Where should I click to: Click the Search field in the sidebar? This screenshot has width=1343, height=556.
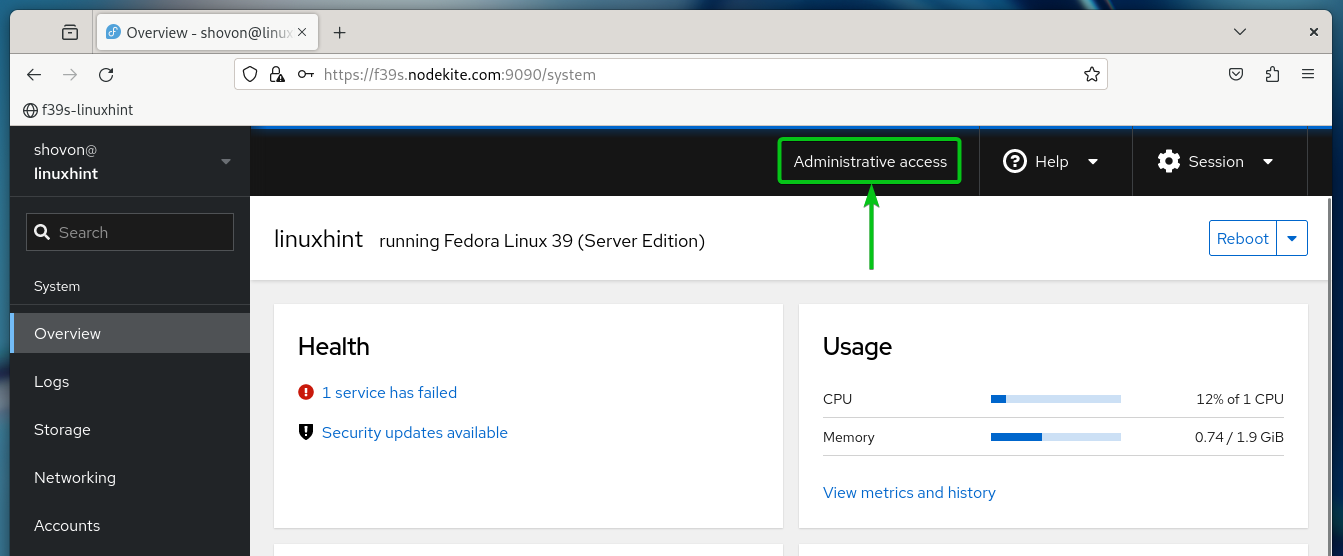(x=130, y=232)
